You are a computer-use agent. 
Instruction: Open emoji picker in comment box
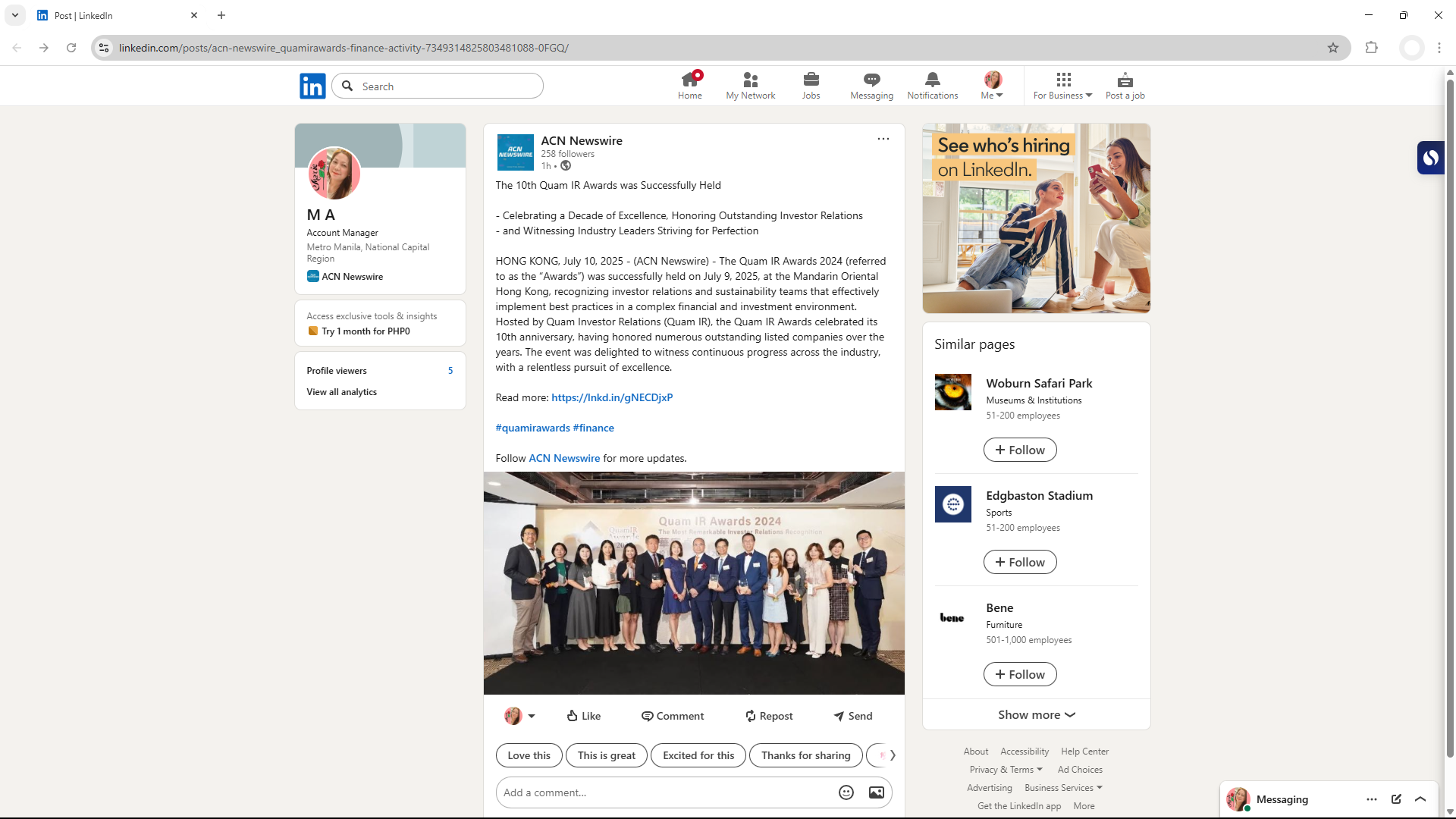coord(846,792)
